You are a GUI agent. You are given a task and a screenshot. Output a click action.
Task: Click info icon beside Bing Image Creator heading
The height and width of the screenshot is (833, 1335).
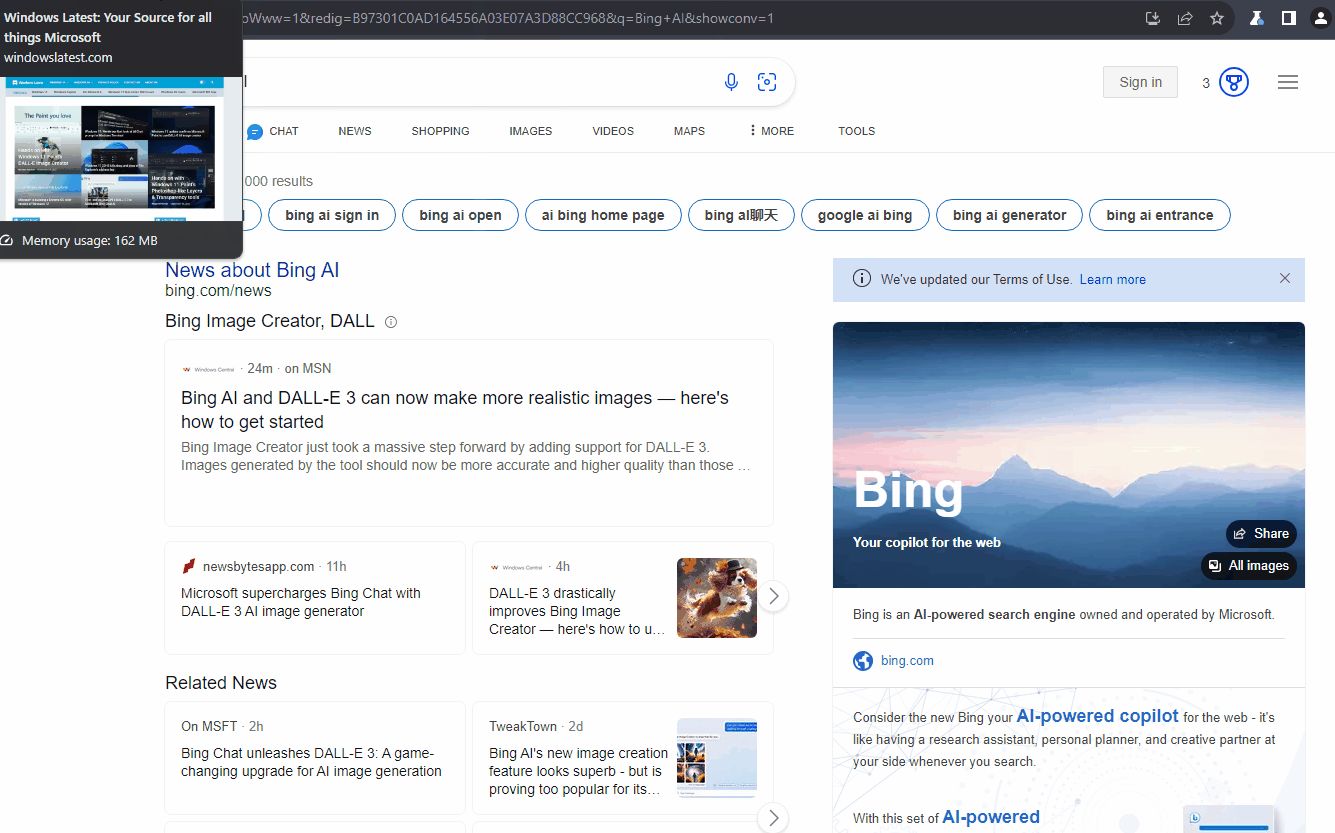click(391, 322)
